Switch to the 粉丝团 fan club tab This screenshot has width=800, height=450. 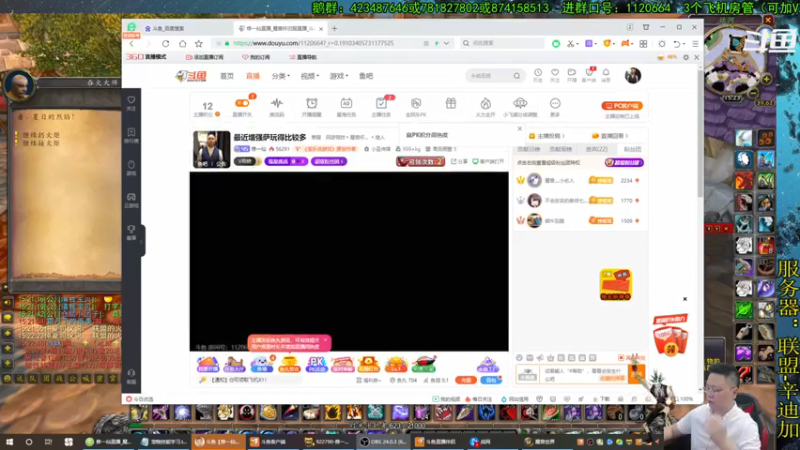pyautogui.click(x=632, y=149)
